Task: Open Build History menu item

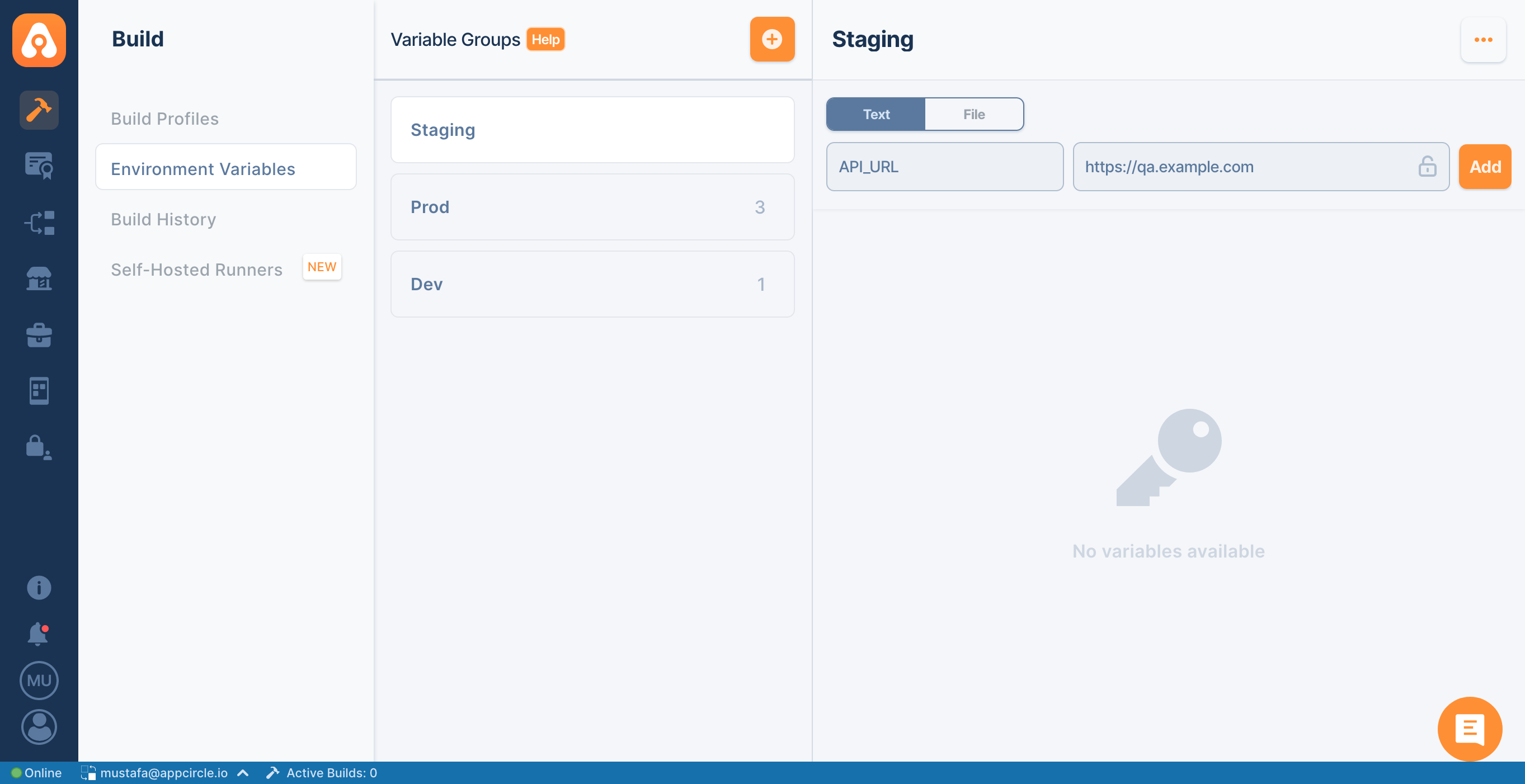Action: 163,219
